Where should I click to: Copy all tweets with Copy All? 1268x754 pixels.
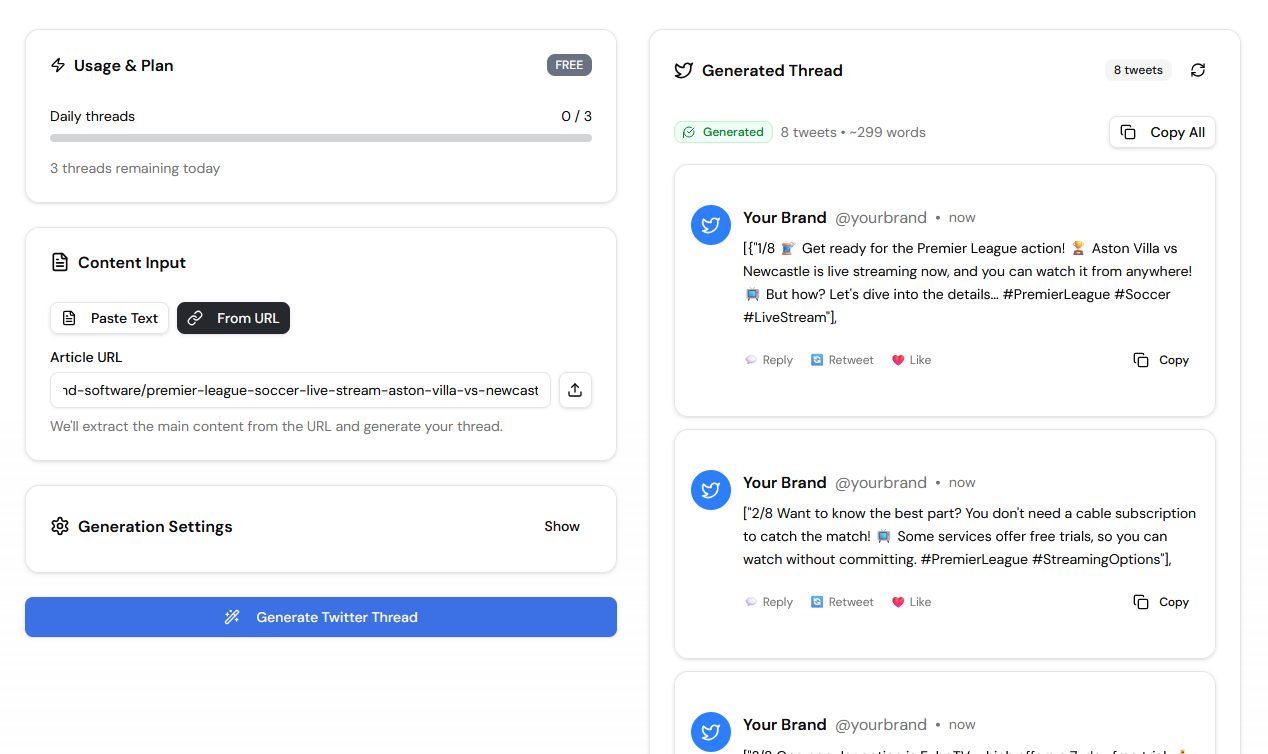(x=1162, y=132)
